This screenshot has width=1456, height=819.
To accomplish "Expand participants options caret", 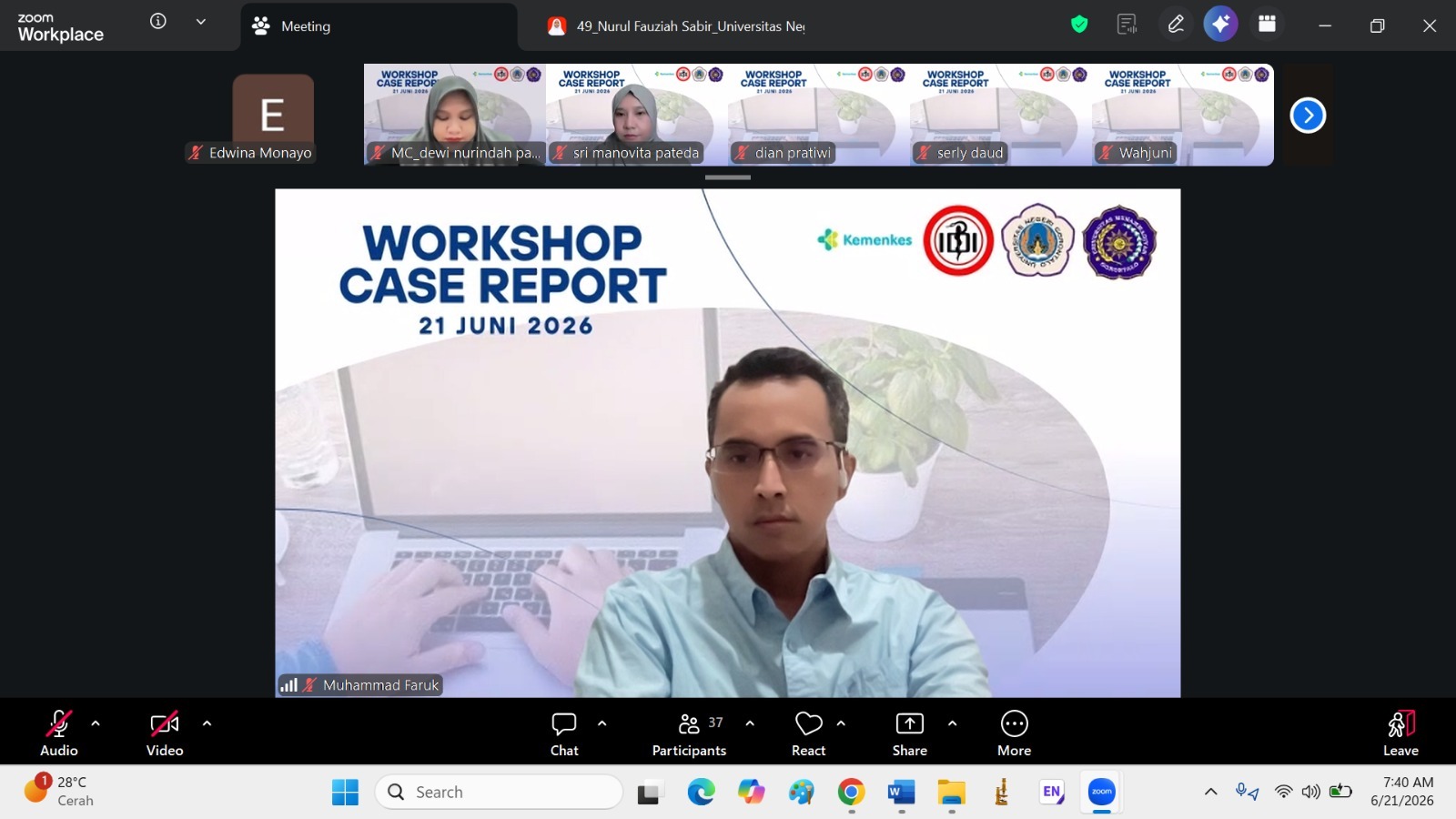I will (750, 723).
